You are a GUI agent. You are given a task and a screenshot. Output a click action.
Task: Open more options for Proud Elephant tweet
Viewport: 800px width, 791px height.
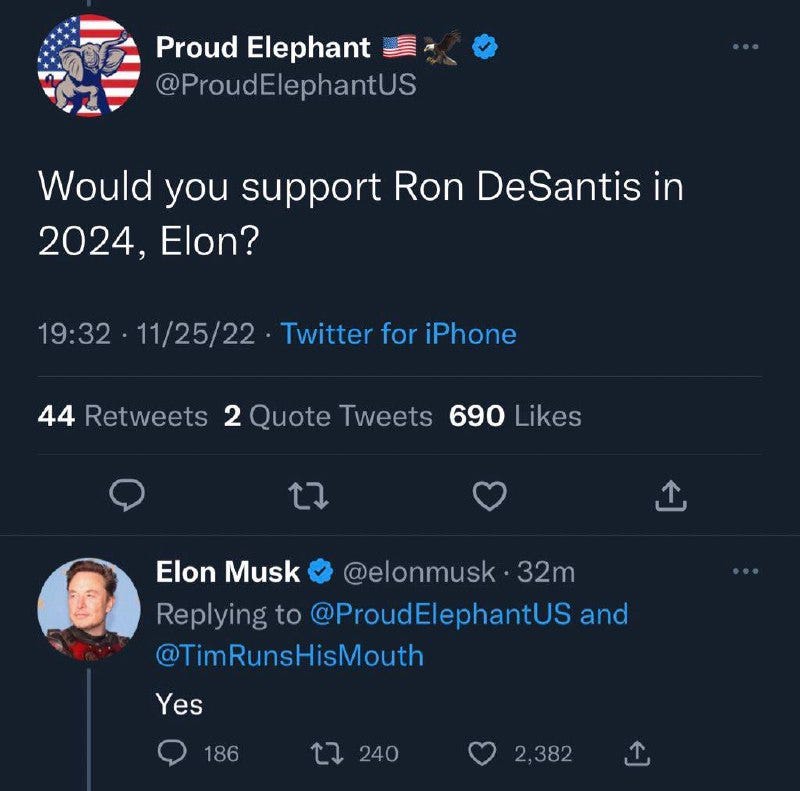[745, 46]
